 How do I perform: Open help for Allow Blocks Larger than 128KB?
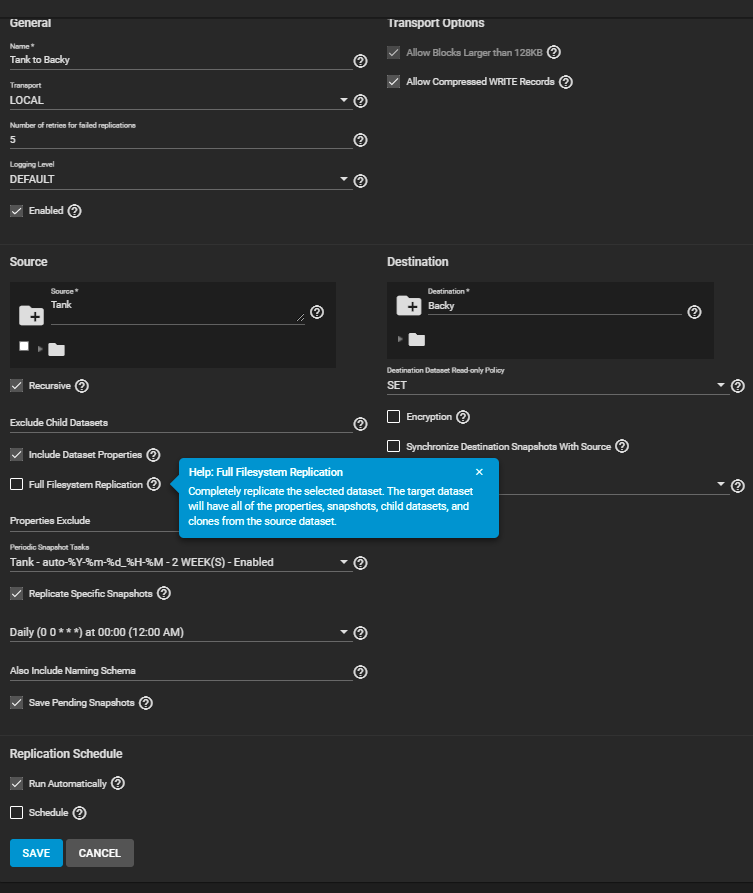coord(554,52)
